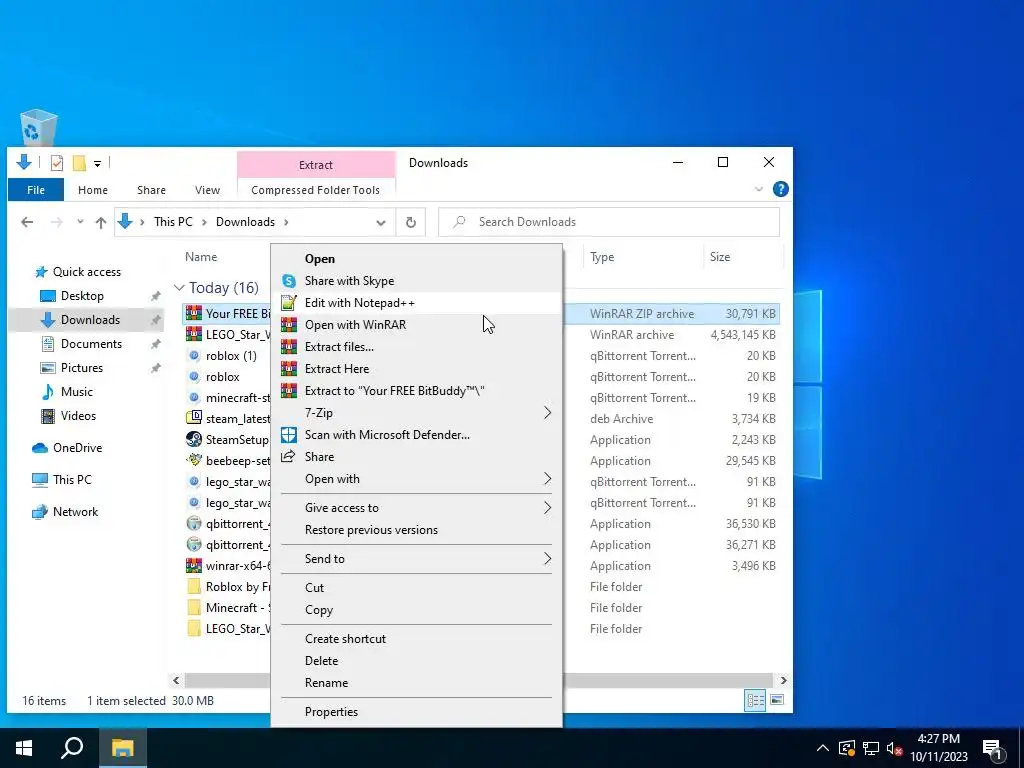Click the Refresh button next to address bar
This screenshot has height=768, width=1024.
[411, 222]
